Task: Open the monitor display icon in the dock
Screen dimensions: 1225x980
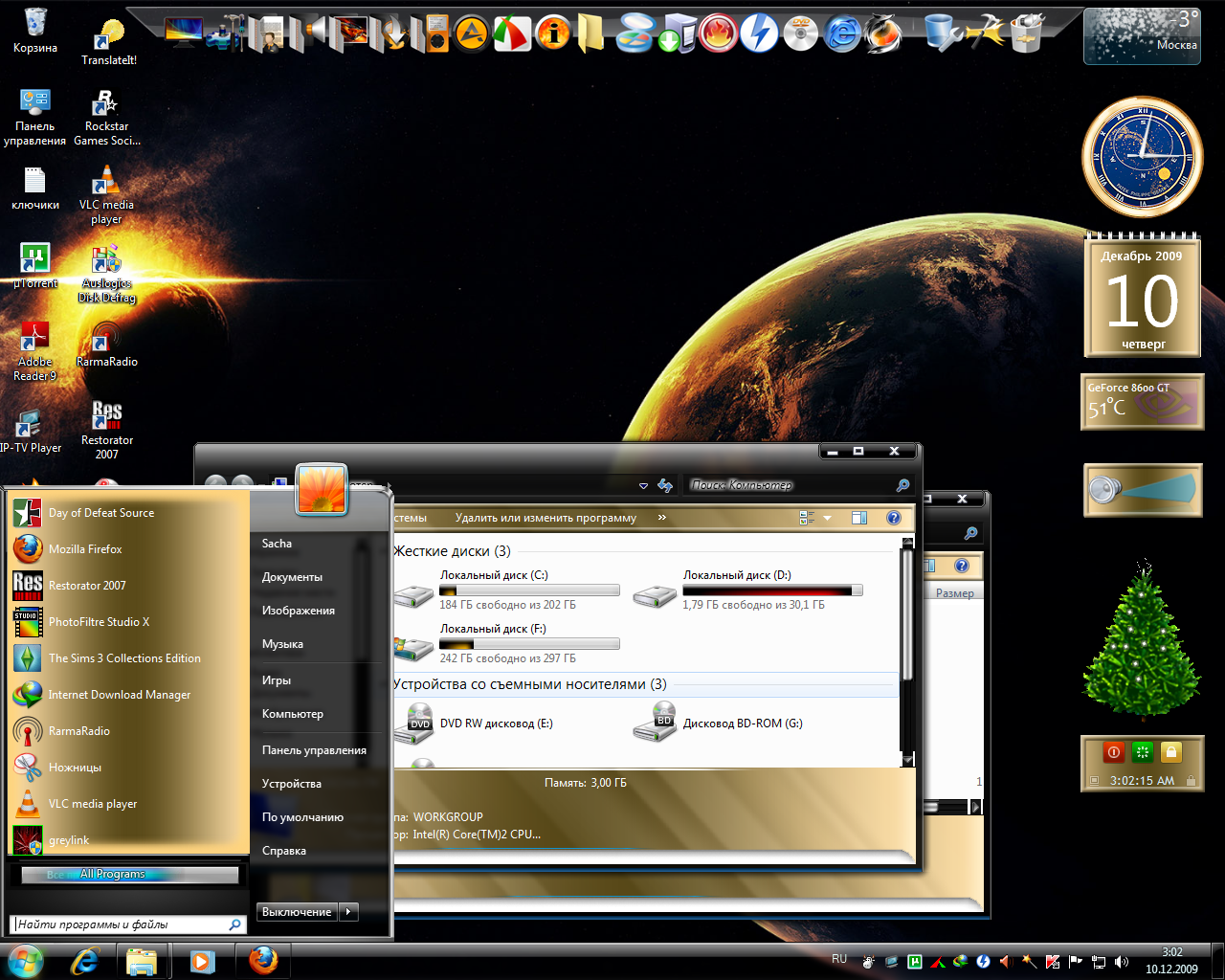Action: tap(183, 32)
